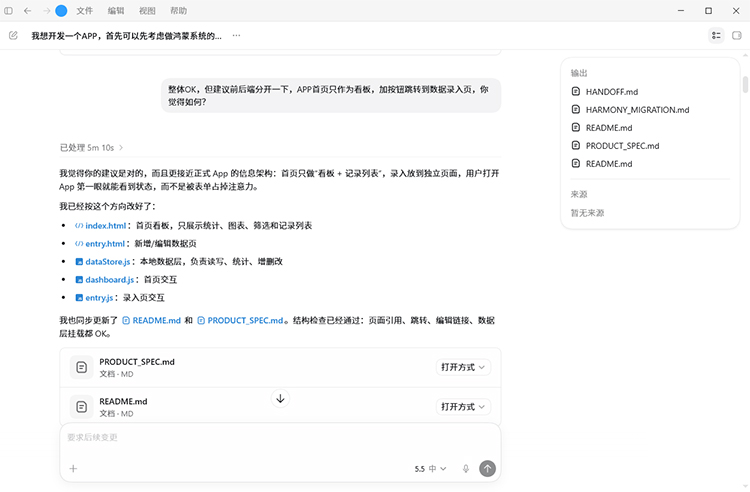Jump to bottom with the down-arrow button
Screen dimensions: 750x492
pos(280,398)
